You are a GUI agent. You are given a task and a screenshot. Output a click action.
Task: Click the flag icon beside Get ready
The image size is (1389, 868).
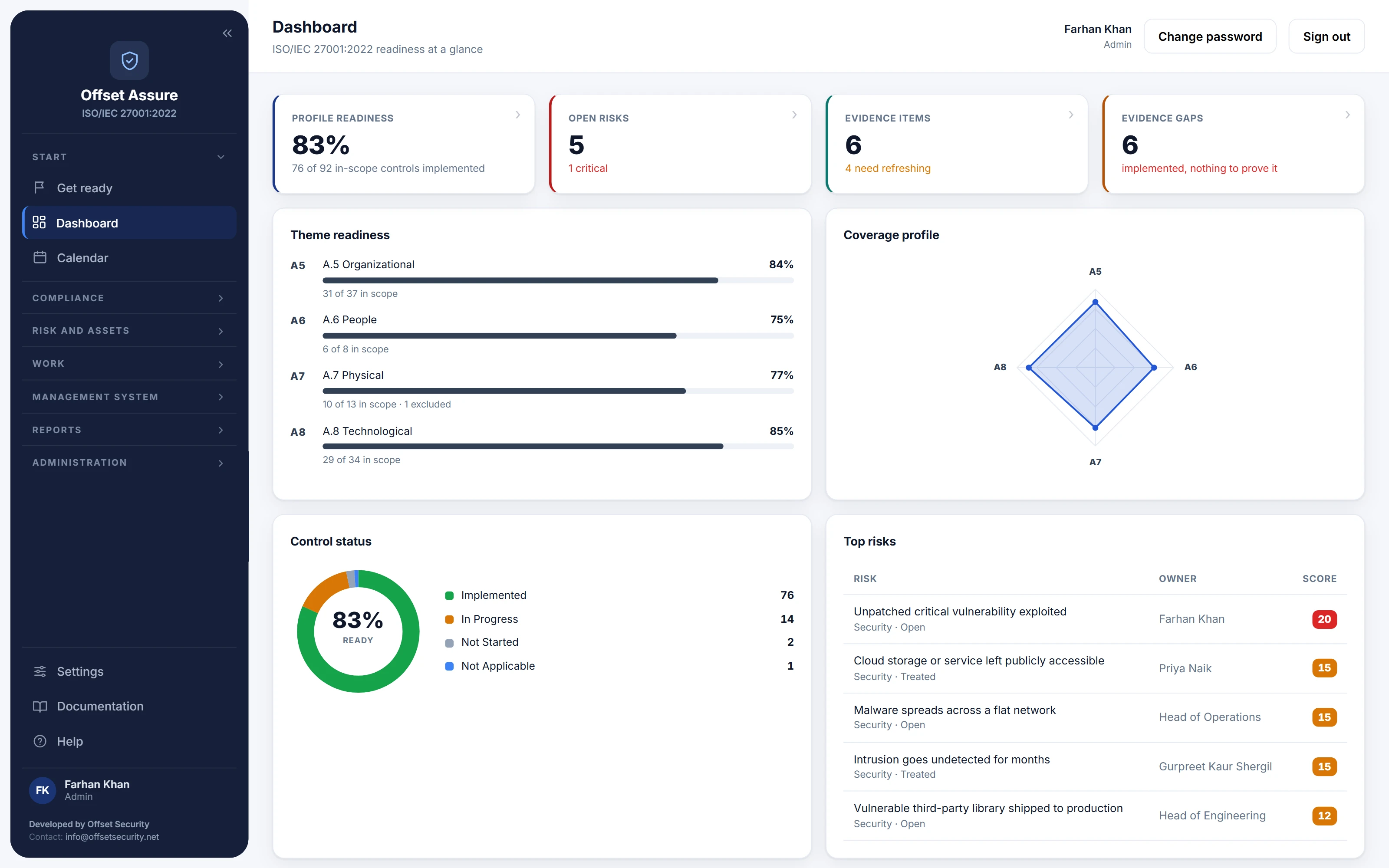point(39,188)
